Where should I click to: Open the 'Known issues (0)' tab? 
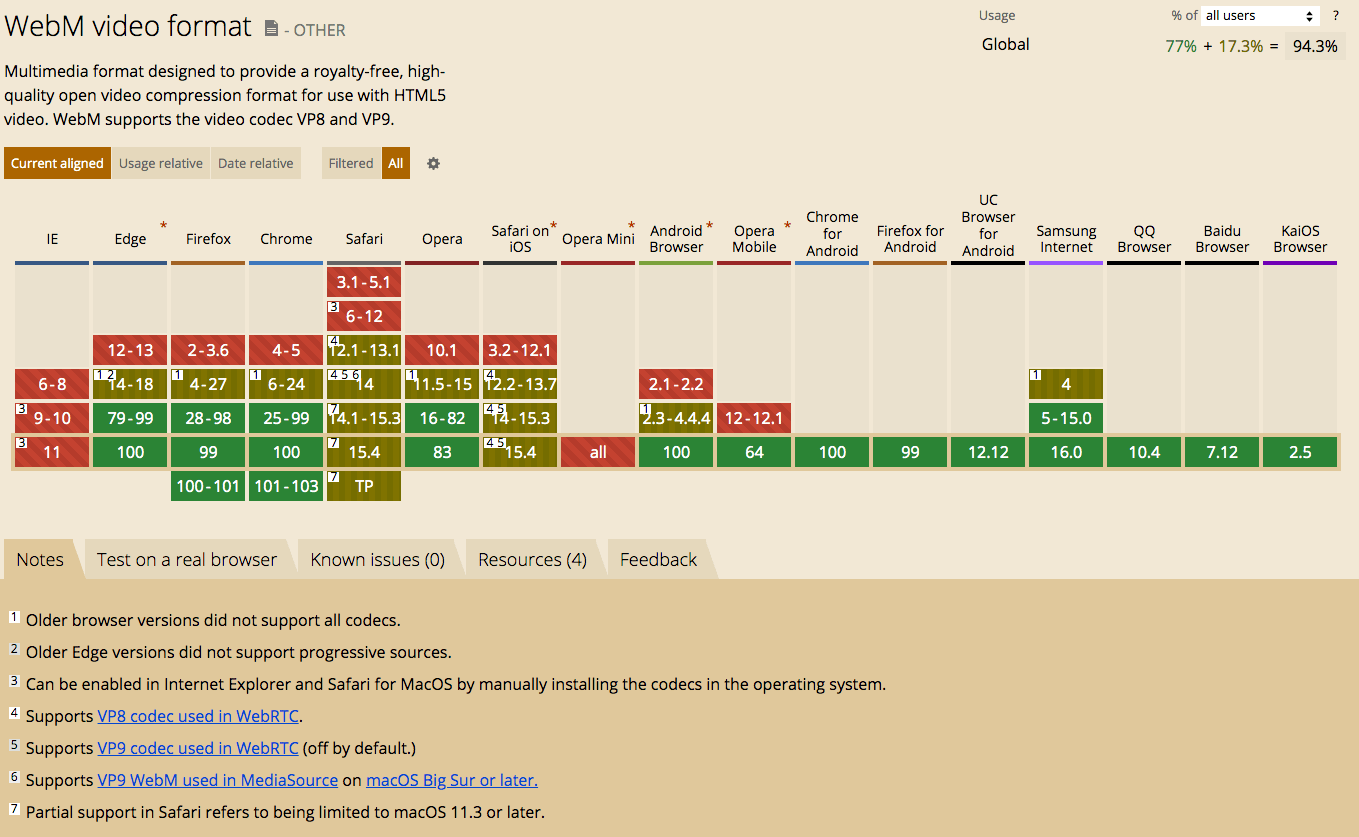click(x=378, y=559)
